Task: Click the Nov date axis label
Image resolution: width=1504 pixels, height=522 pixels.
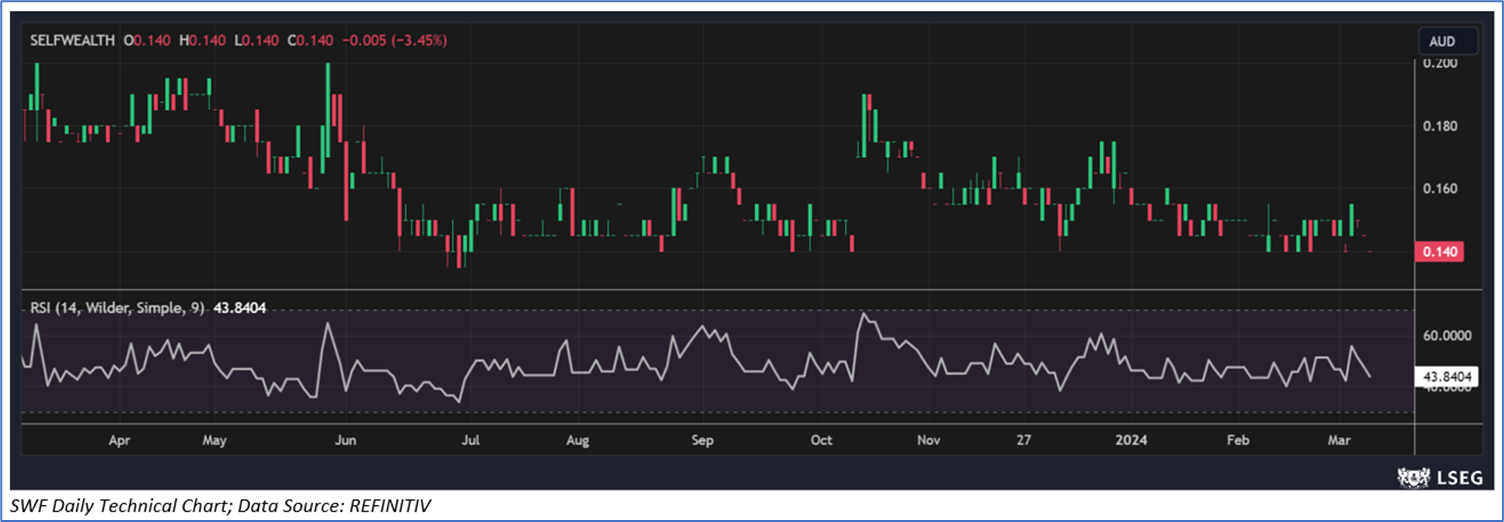Action: [929, 440]
